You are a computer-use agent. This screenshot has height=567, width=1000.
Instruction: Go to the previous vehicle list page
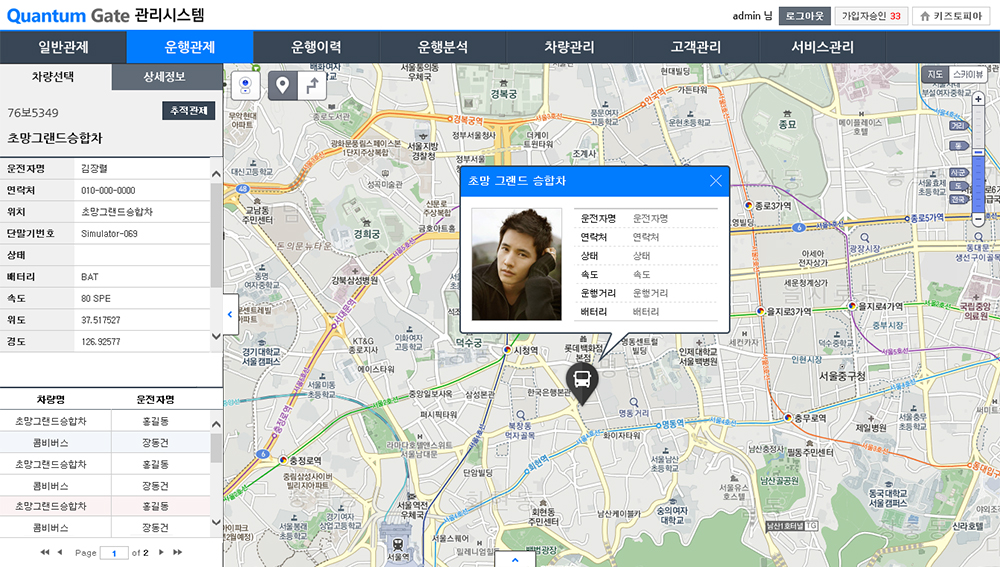click(60, 552)
